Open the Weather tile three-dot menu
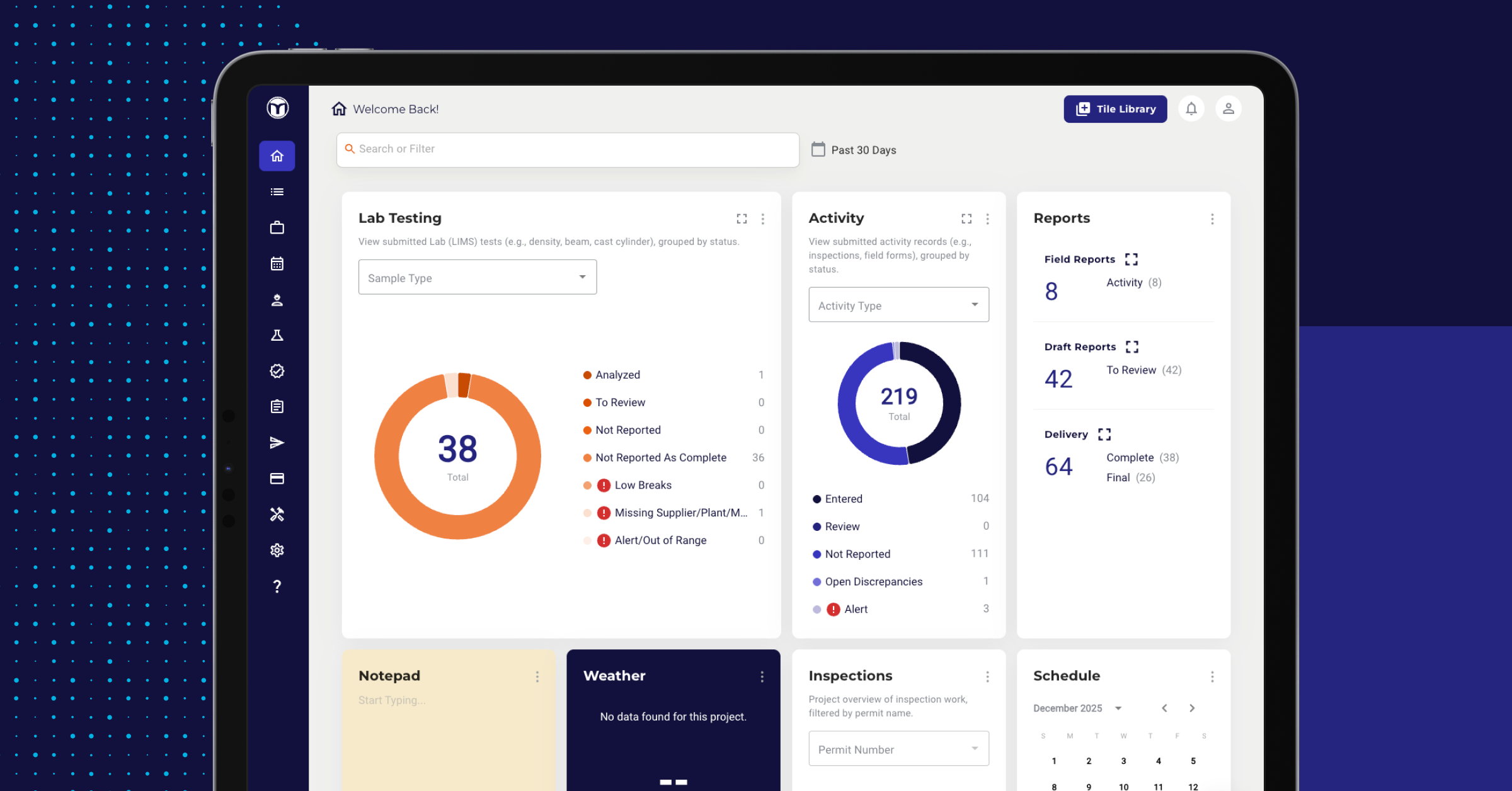This screenshot has height=791, width=1512. 762,676
